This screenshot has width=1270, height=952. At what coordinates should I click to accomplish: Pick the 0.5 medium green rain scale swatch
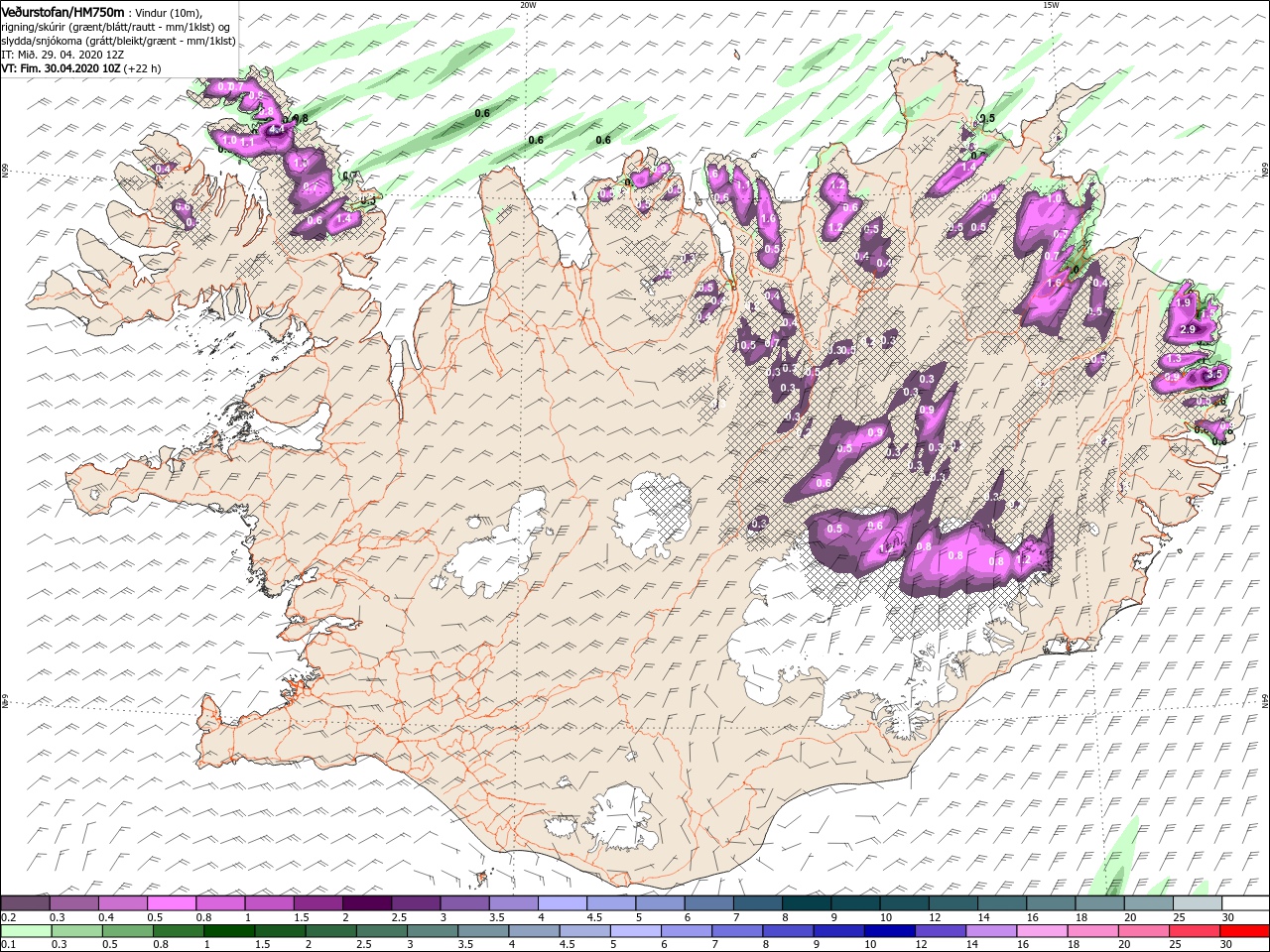tap(127, 931)
